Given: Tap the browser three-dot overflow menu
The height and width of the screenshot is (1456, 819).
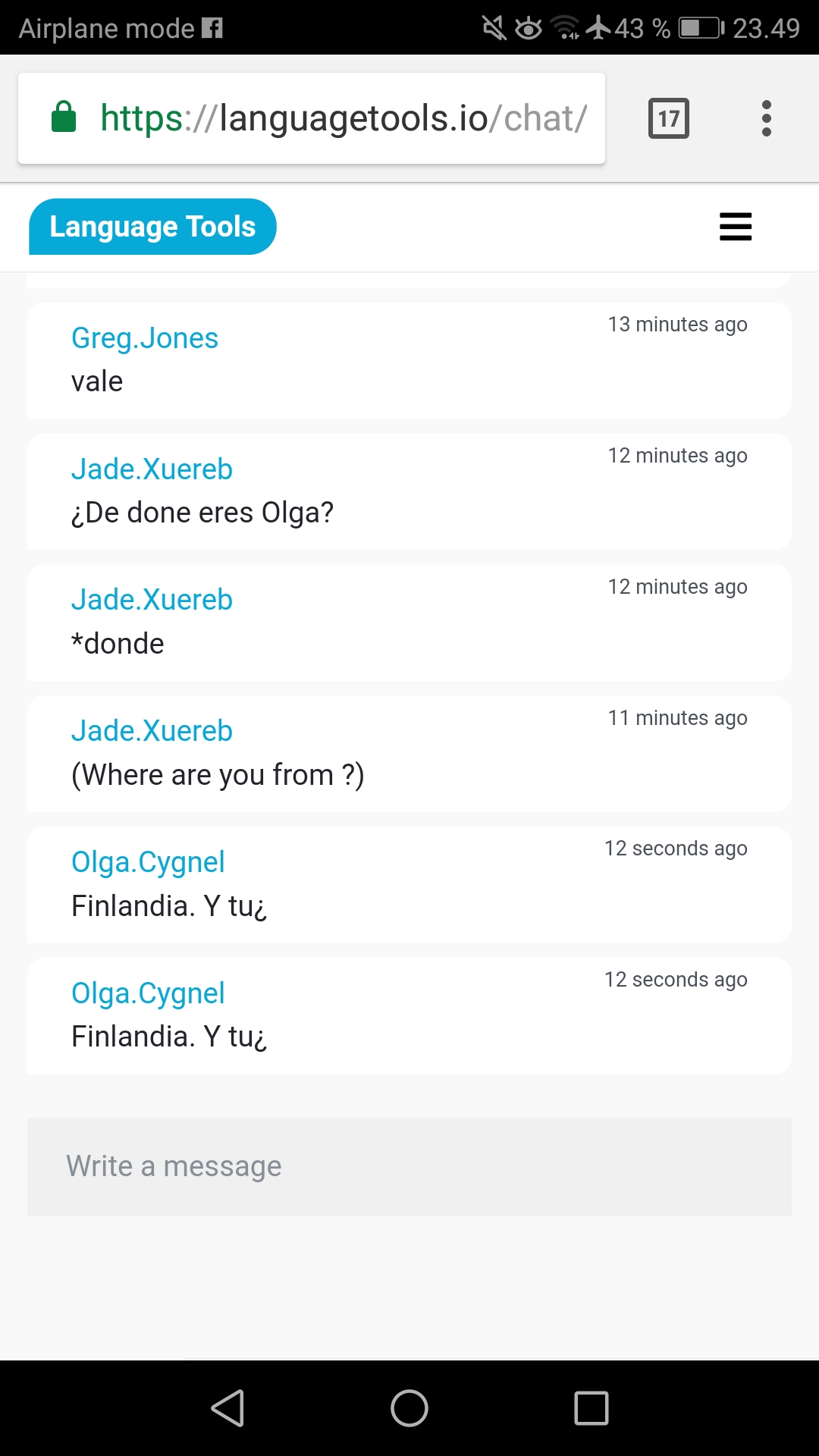Looking at the screenshot, I should 767,118.
